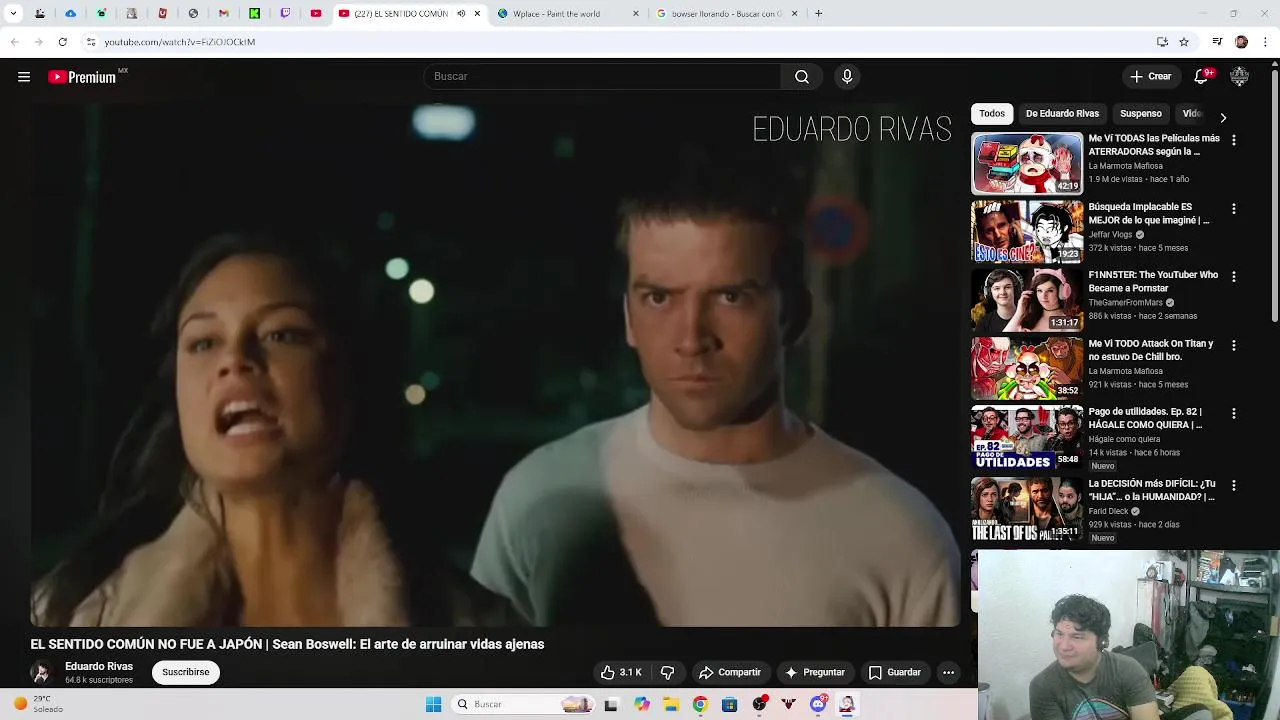The width and height of the screenshot is (1280, 720).
Task: Click the Compartir button
Action: coord(730,673)
